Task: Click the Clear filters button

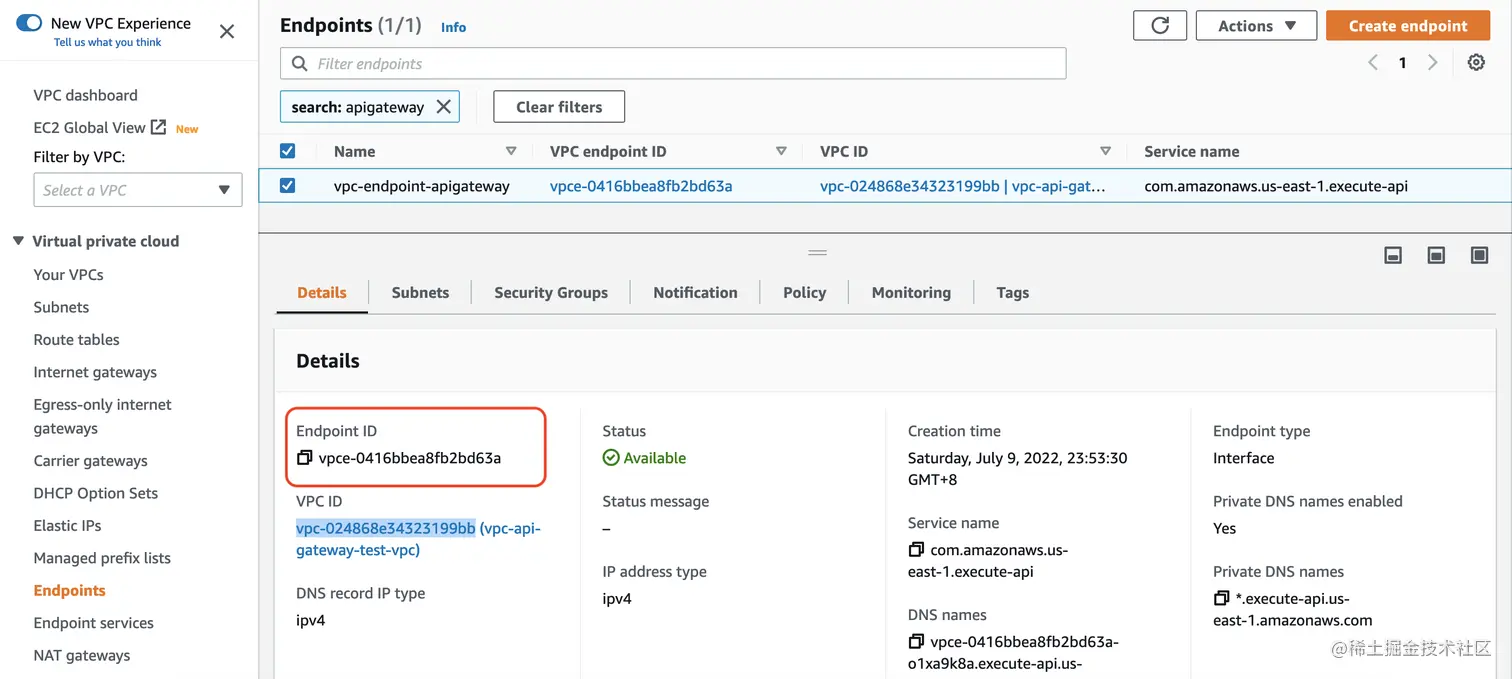Action: 559,107
